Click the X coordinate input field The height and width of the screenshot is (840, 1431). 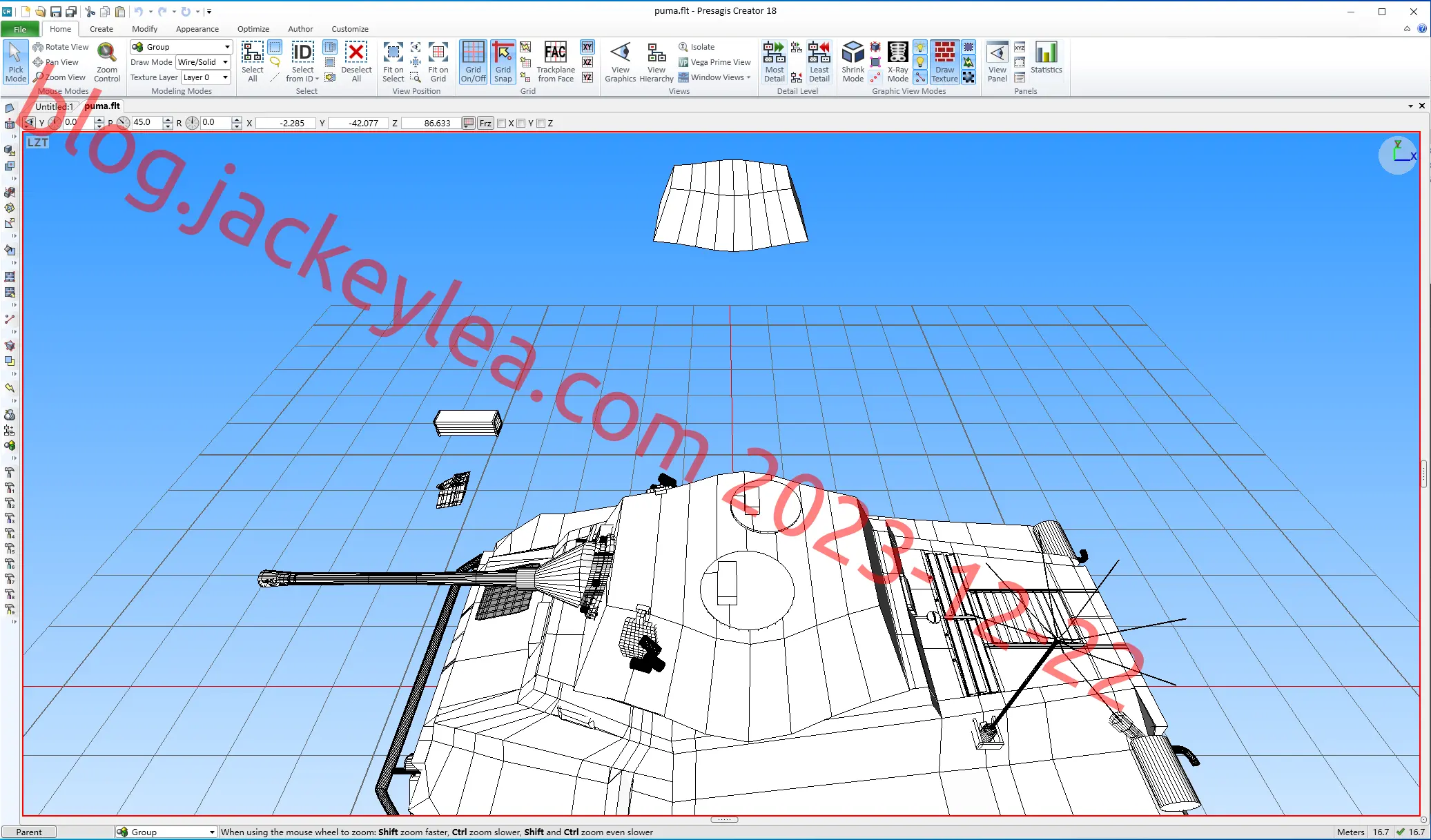(286, 124)
